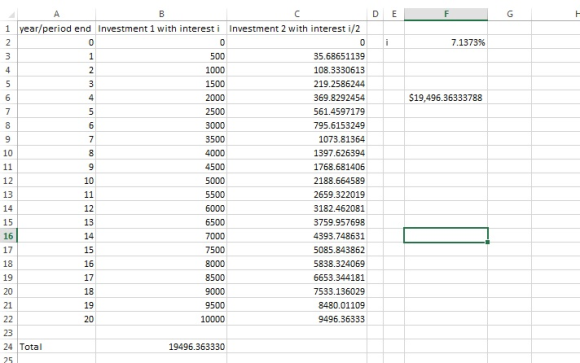Select column E header

point(394,14)
